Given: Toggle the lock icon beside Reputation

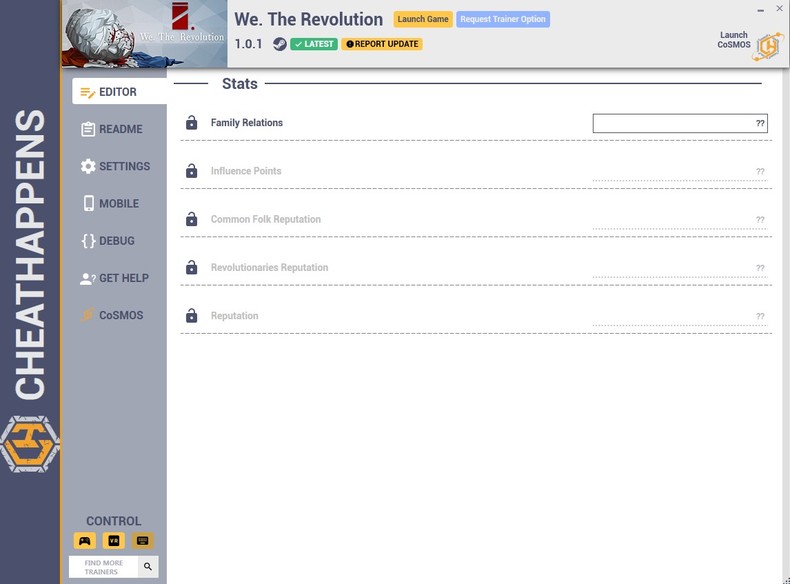Looking at the screenshot, I should (x=191, y=315).
